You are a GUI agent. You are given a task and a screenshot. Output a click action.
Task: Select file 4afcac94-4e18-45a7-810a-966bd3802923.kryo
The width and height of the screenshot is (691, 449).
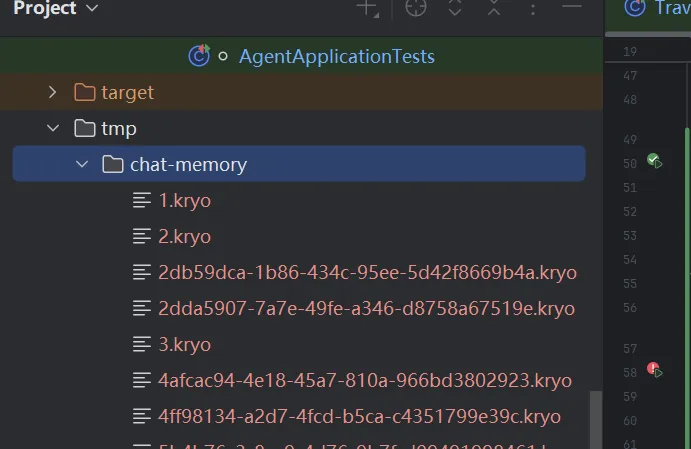coord(365,380)
